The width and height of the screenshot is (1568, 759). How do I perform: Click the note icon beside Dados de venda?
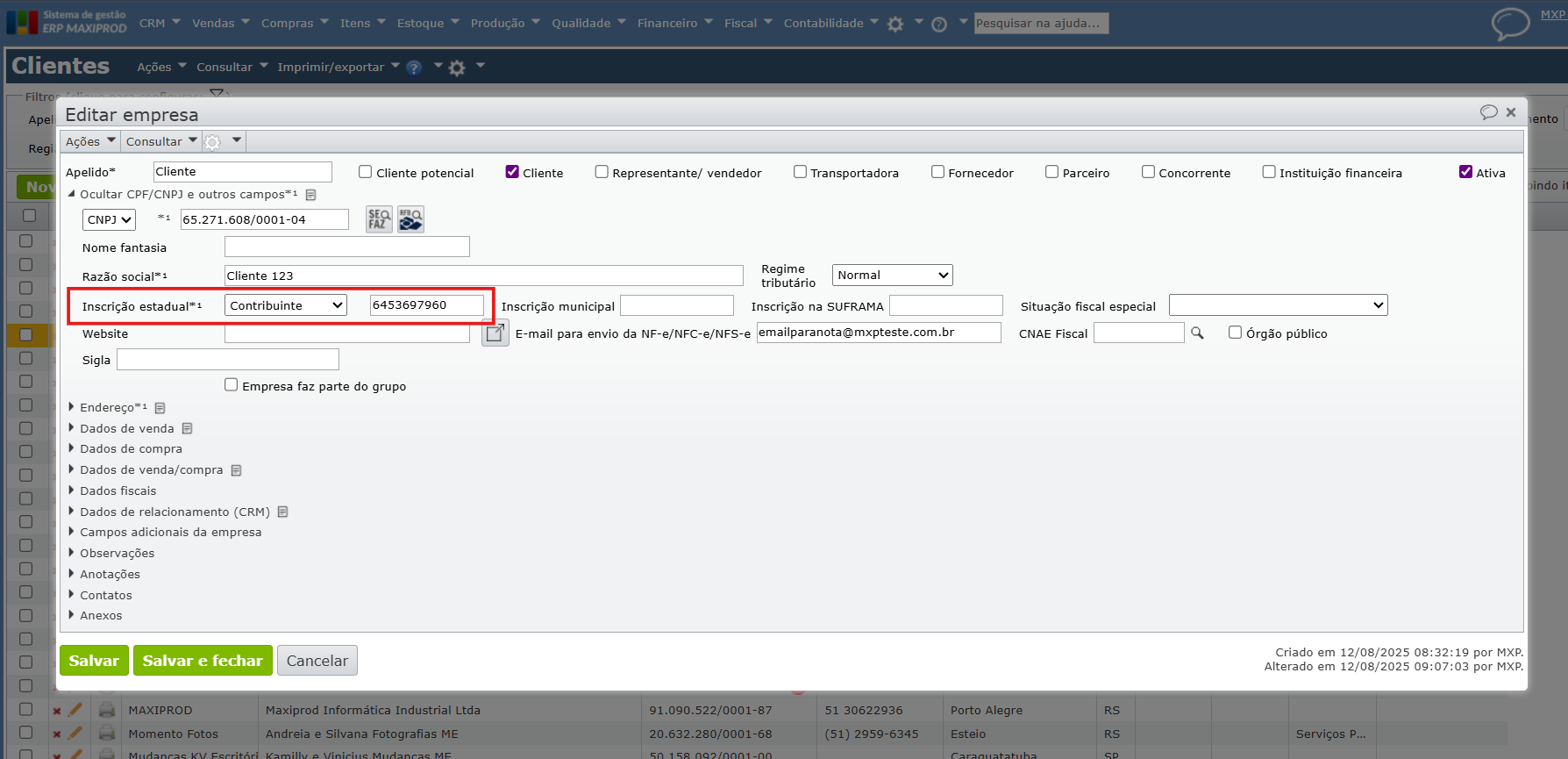pos(187,428)
